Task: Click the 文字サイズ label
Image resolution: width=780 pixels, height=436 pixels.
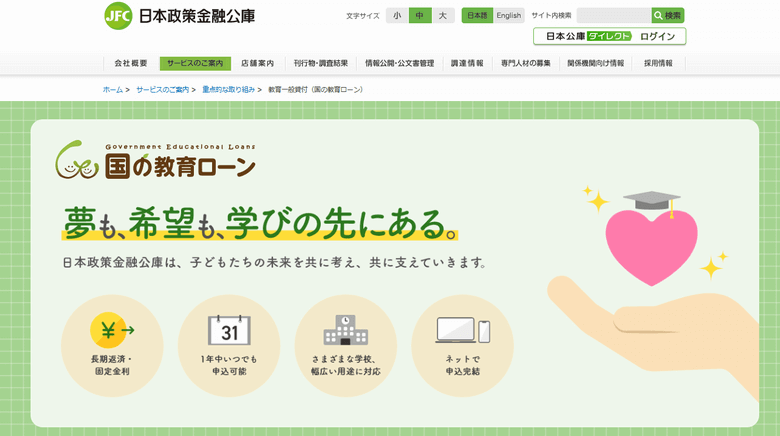Action: coord(363,16)
